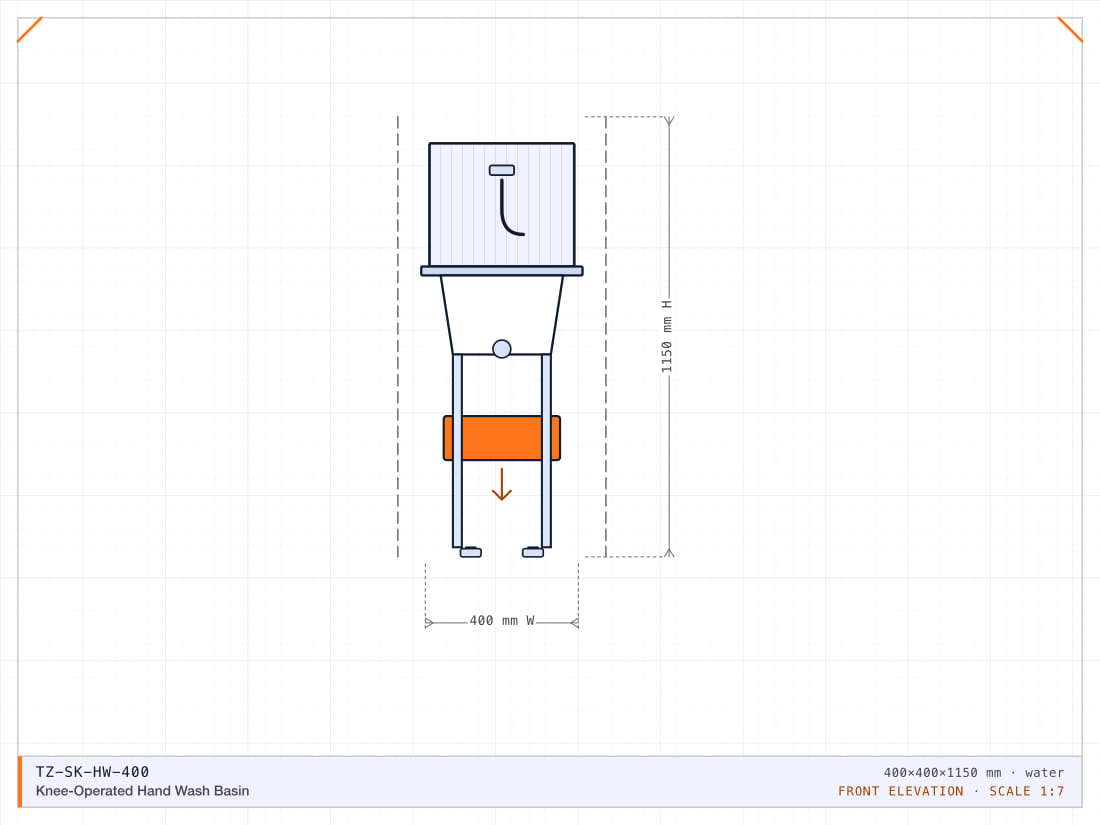Viewport: 1100px width, 825px height.
Task: Click the "400 mm W" width dimension
Action: tap(502, 621)
